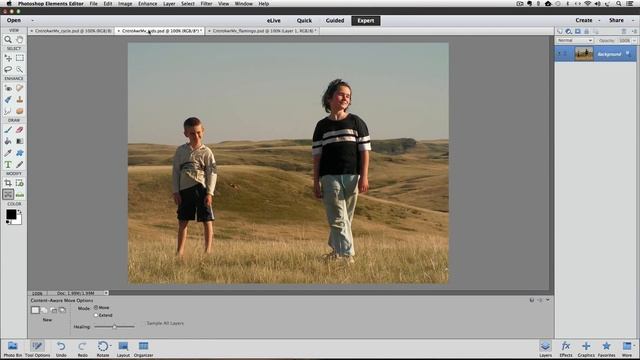Switch to the eLive tab

click(273, 20)
